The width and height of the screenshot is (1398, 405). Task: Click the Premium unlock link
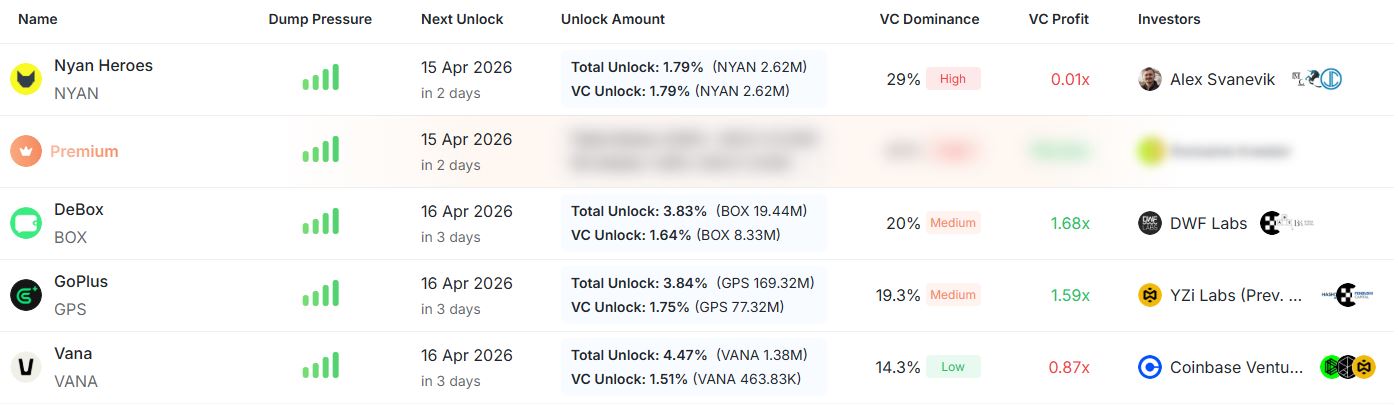coord(84,152)
